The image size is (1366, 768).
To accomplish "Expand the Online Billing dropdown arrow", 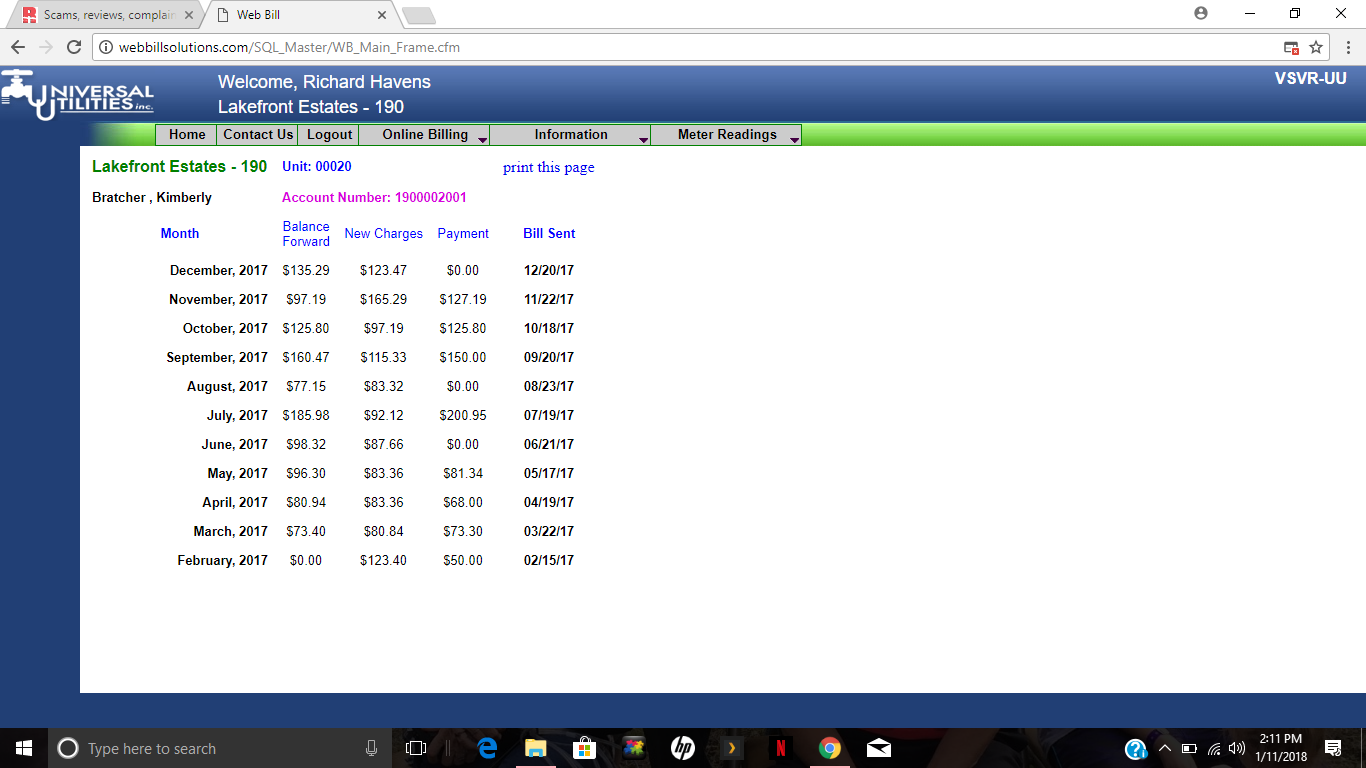I will coord(482,140).
